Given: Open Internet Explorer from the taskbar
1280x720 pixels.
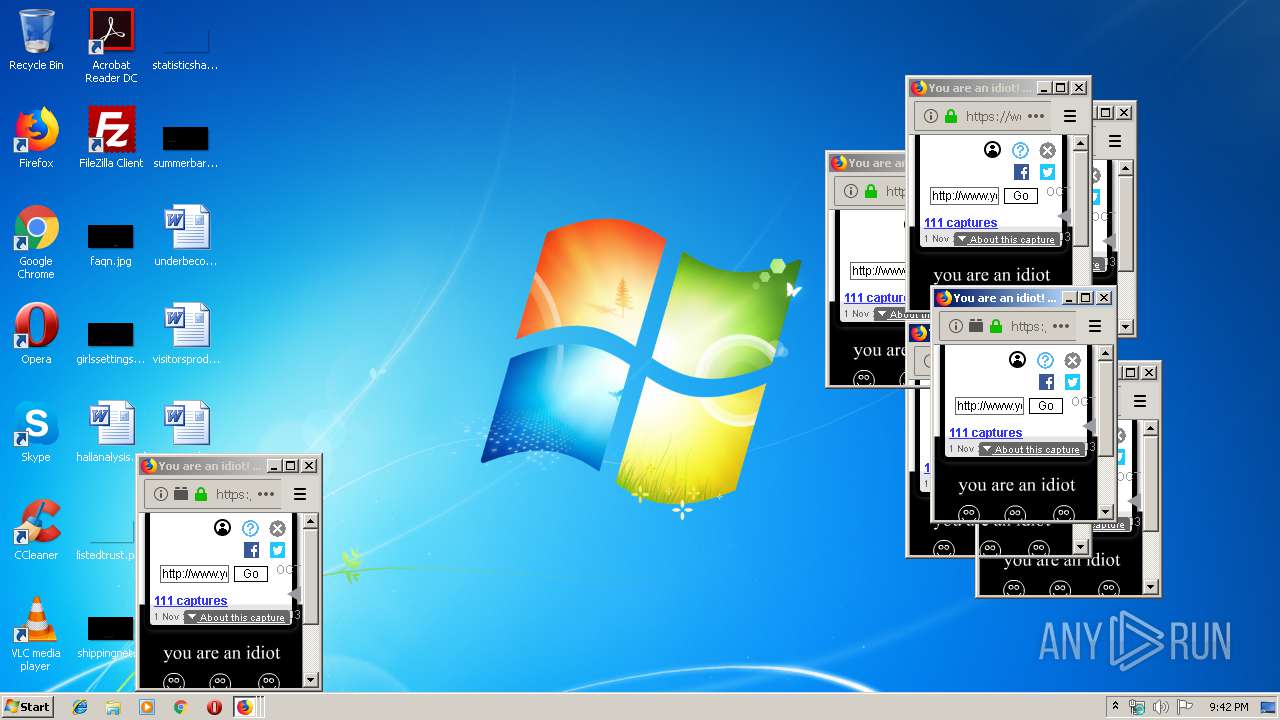Looking at the screenshot, I should (80, 707).
